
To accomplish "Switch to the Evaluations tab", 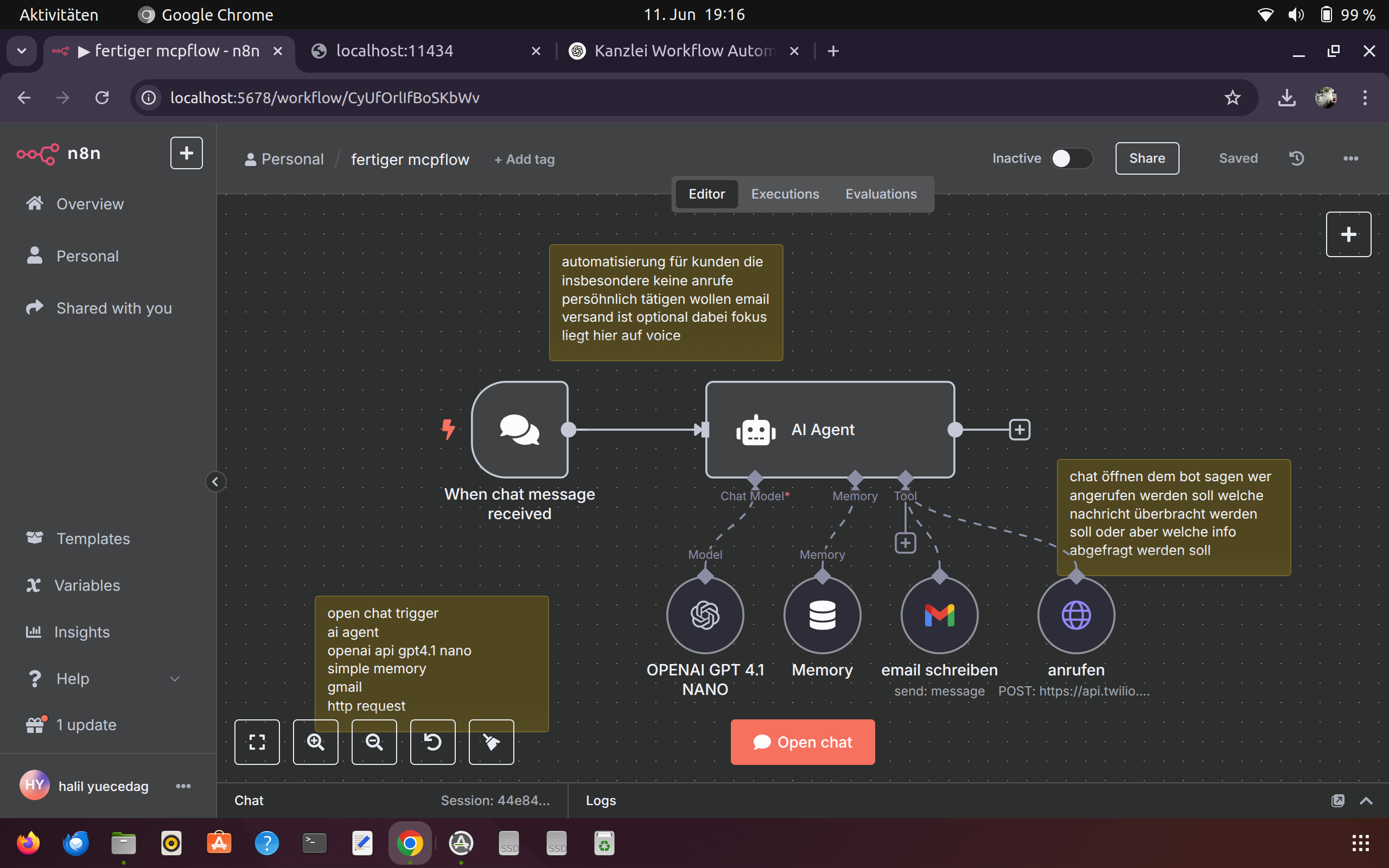I will pyautogui.click(x=881, y=194).
